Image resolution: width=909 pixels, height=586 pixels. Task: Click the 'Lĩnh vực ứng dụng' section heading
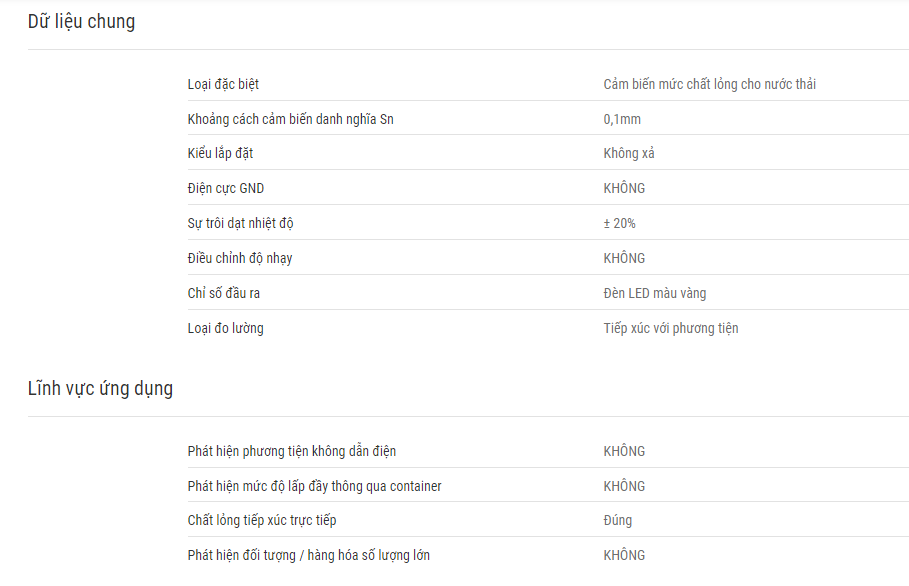[x=100, y=389]
